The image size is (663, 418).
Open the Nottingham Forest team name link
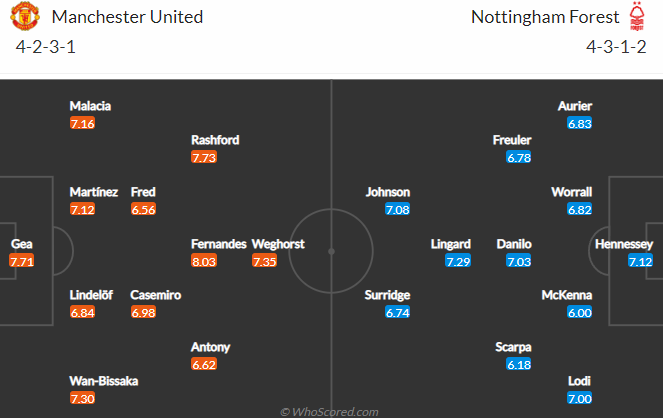tap(545, 17)
